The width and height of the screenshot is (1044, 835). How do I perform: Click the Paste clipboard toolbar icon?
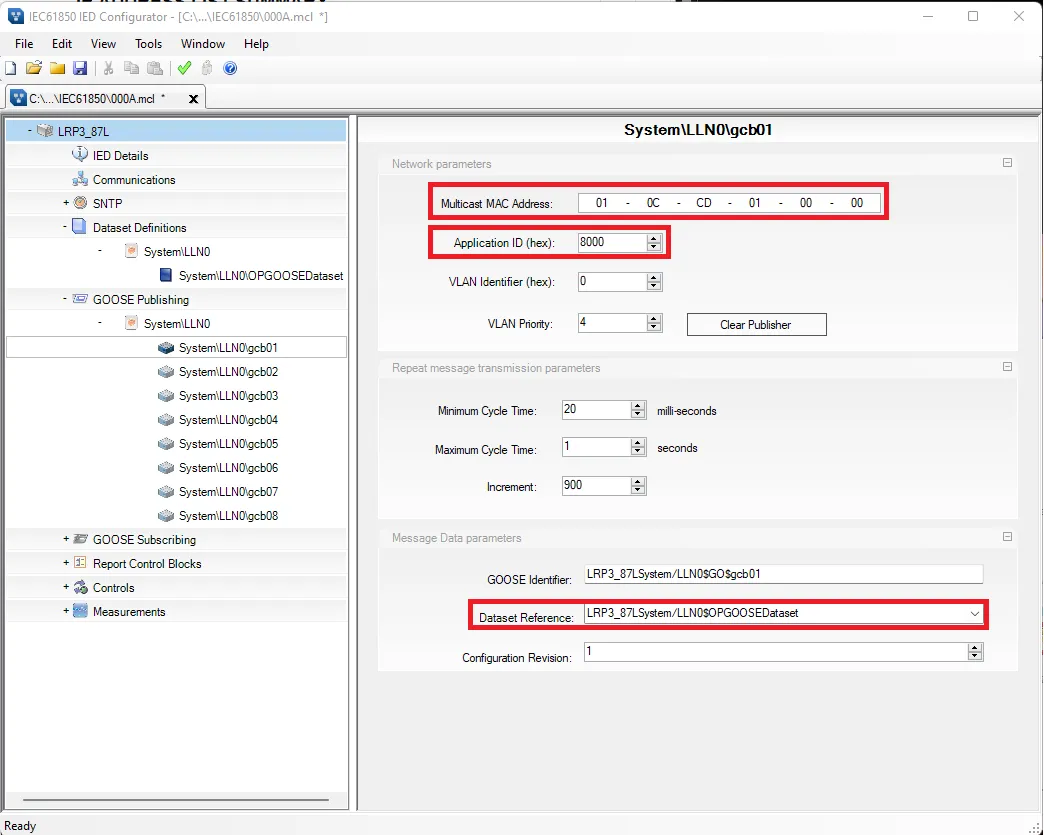coord(154,68)
